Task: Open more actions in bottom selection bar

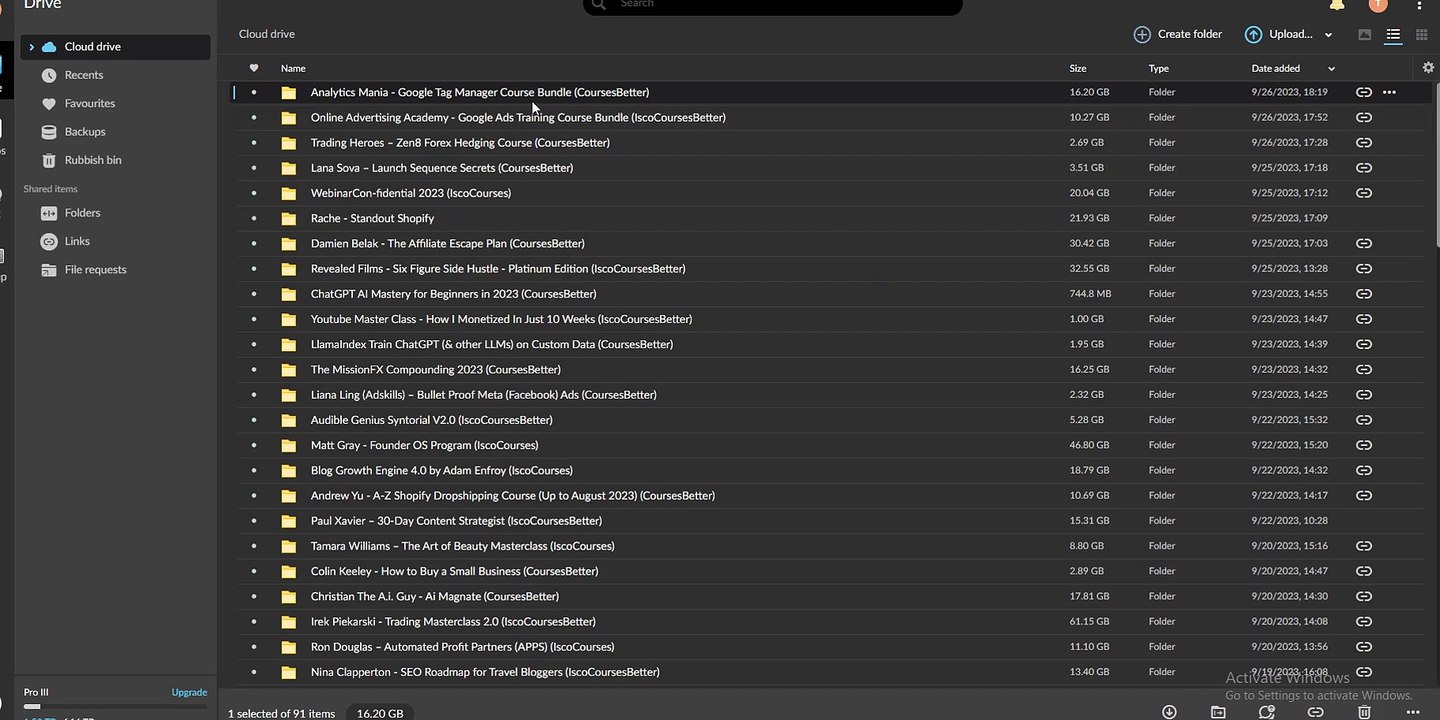Action: 1413,712
